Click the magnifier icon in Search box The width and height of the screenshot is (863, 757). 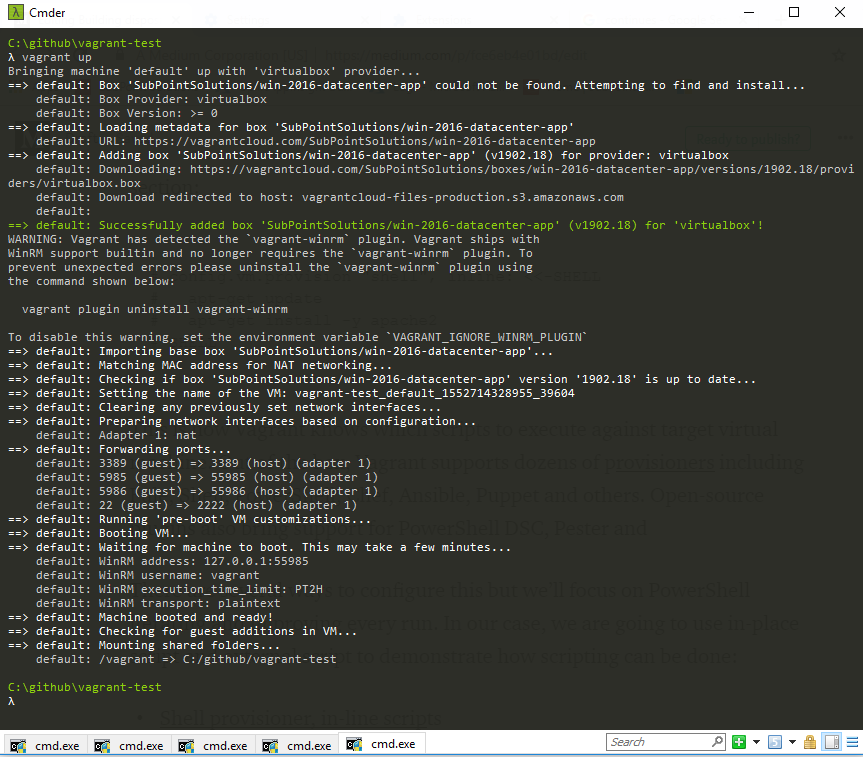717,742
